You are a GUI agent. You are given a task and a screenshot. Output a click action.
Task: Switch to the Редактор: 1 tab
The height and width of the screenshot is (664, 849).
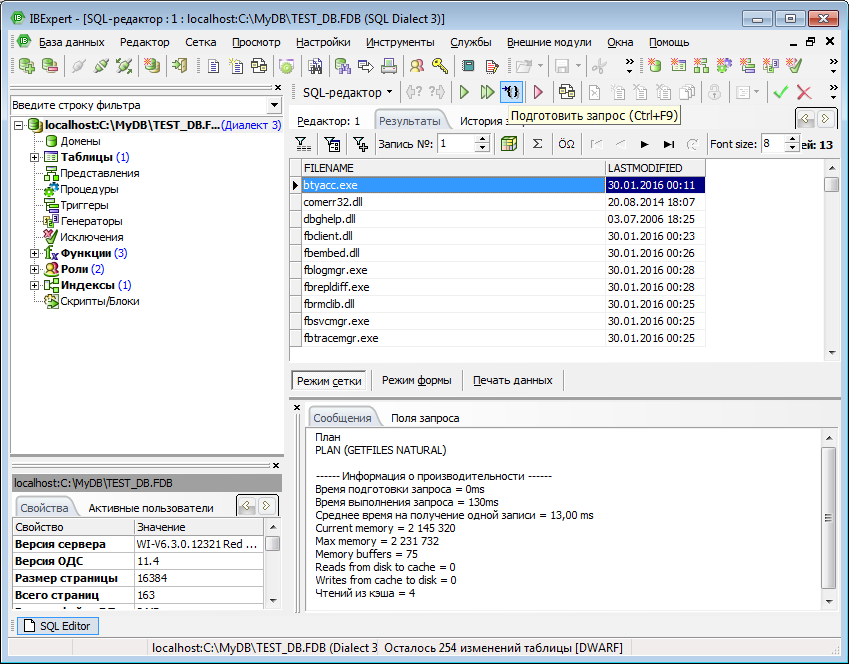329,121
